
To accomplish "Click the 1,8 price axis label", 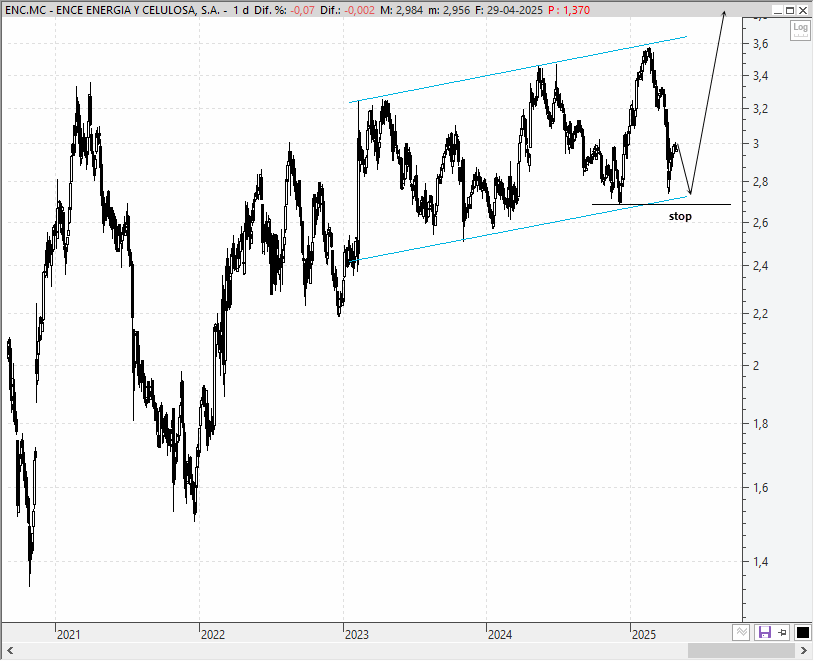I will click(x=761, y=424).
